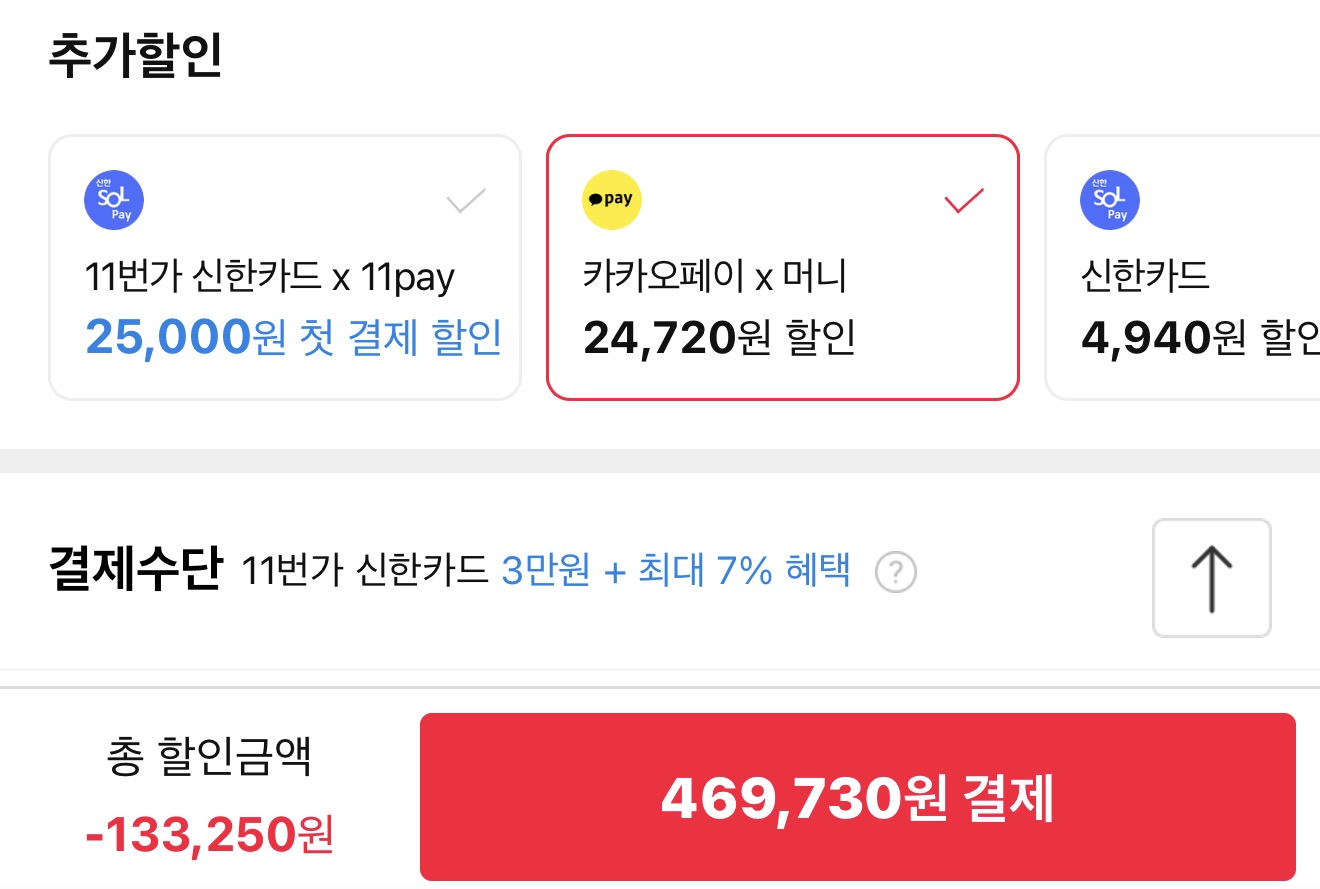Open the 결제수단 help question mark
Screen dimensions: 1320x889
895,574
